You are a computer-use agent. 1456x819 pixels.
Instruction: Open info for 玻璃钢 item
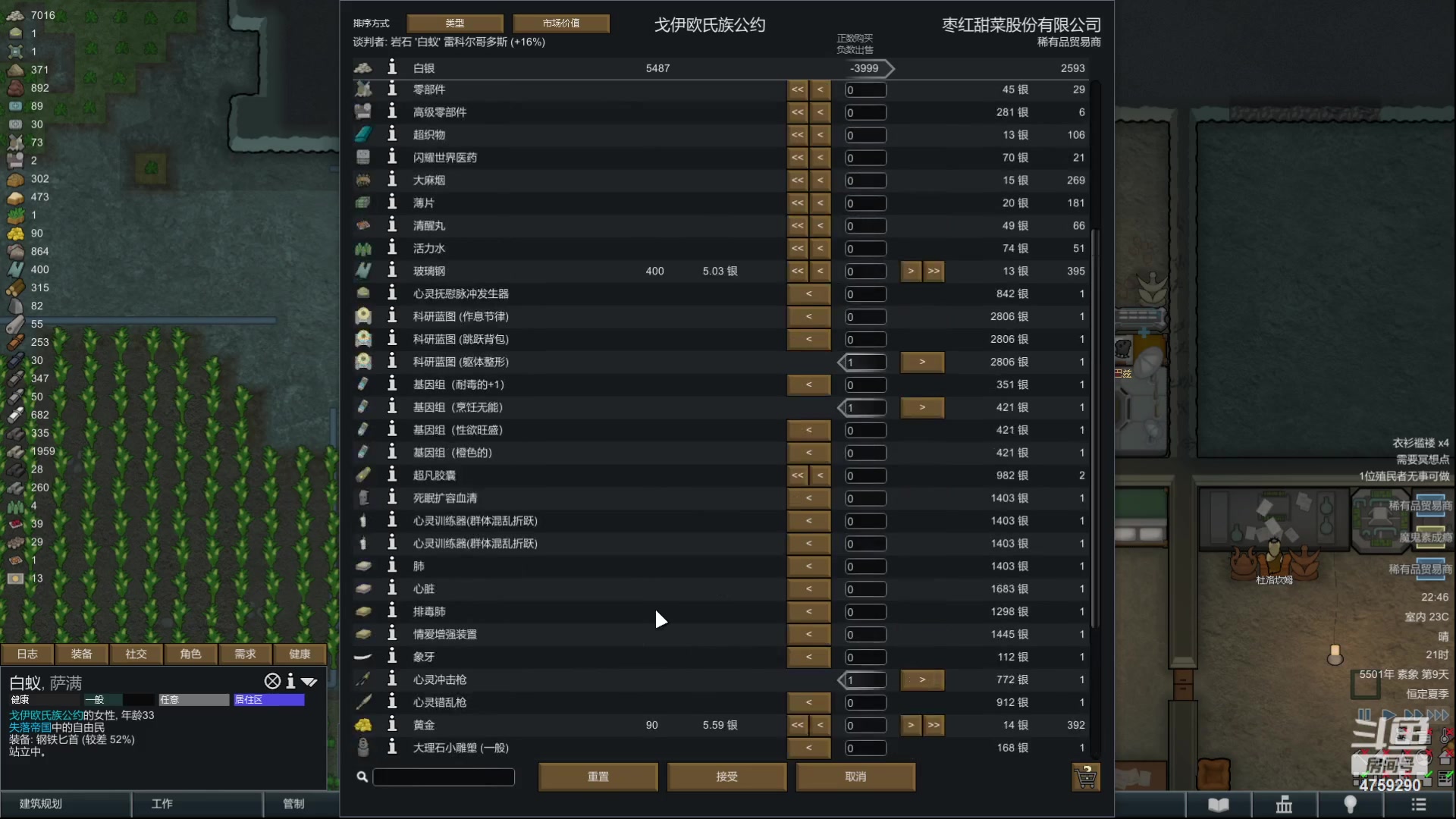(392, 271)
